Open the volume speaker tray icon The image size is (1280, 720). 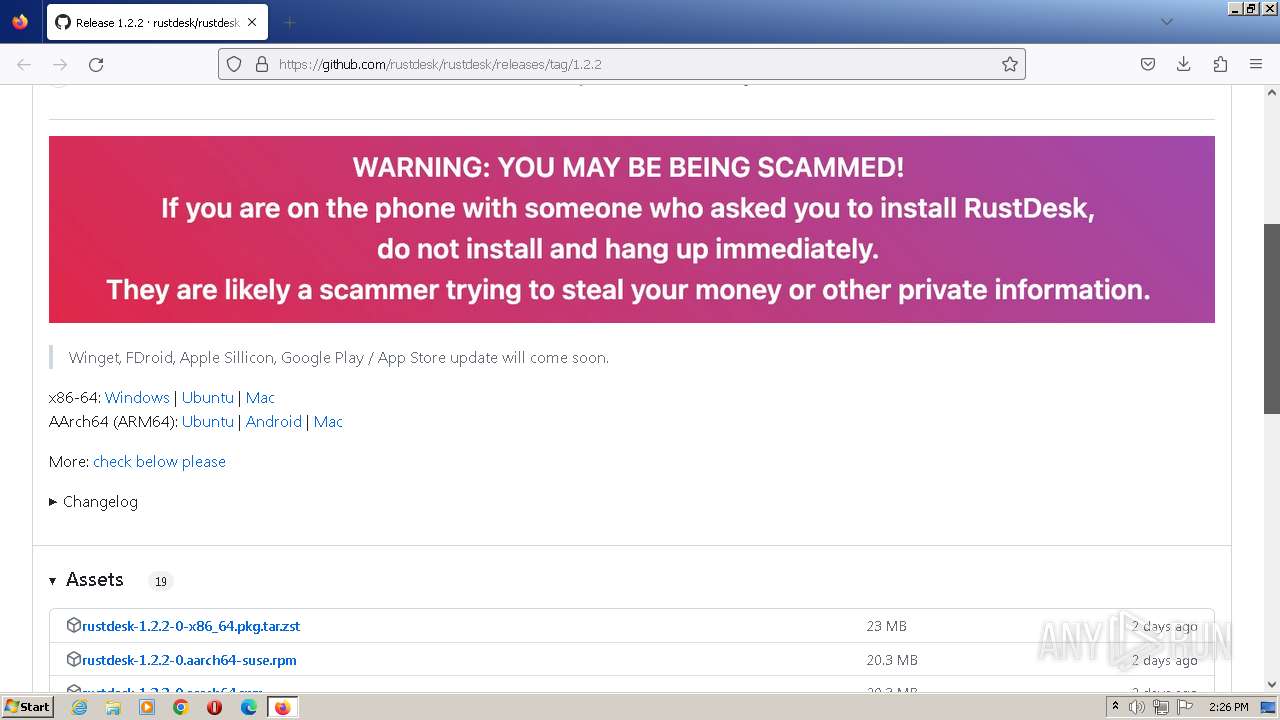tap(1137, 707)
